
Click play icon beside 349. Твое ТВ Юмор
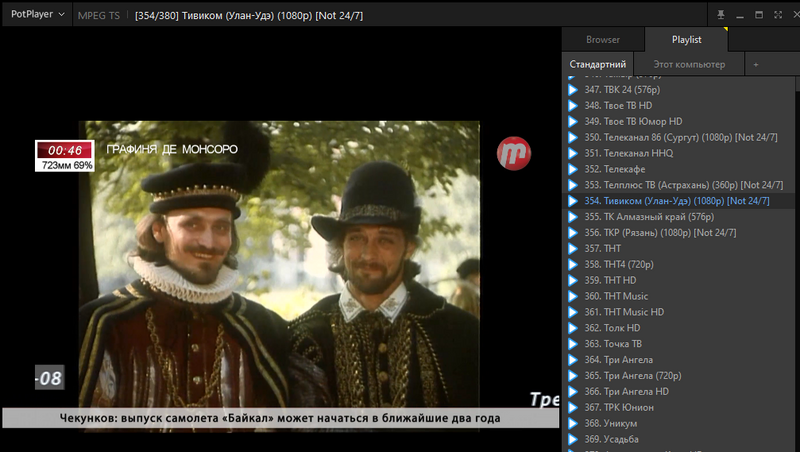[x=573, y=121]
